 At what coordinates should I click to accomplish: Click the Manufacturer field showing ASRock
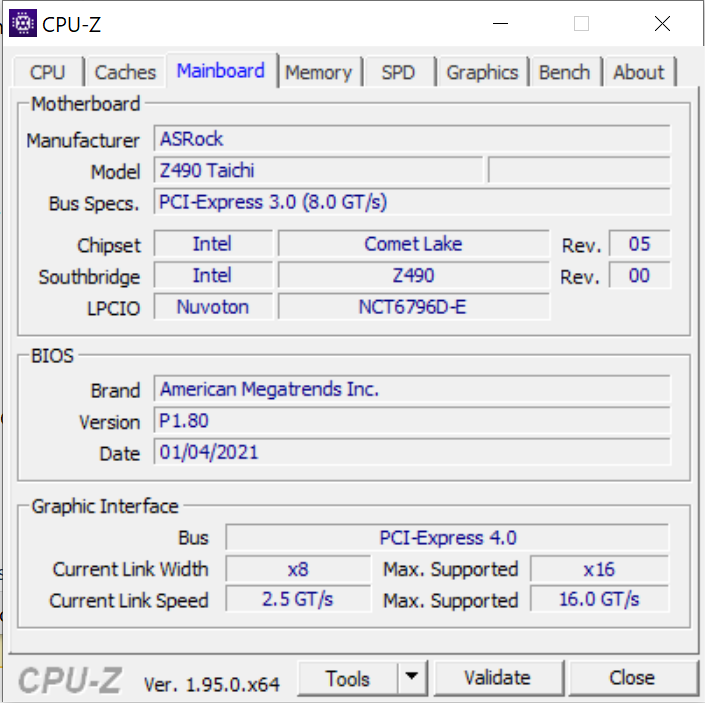pyautogui.click(x=412, y=139)
